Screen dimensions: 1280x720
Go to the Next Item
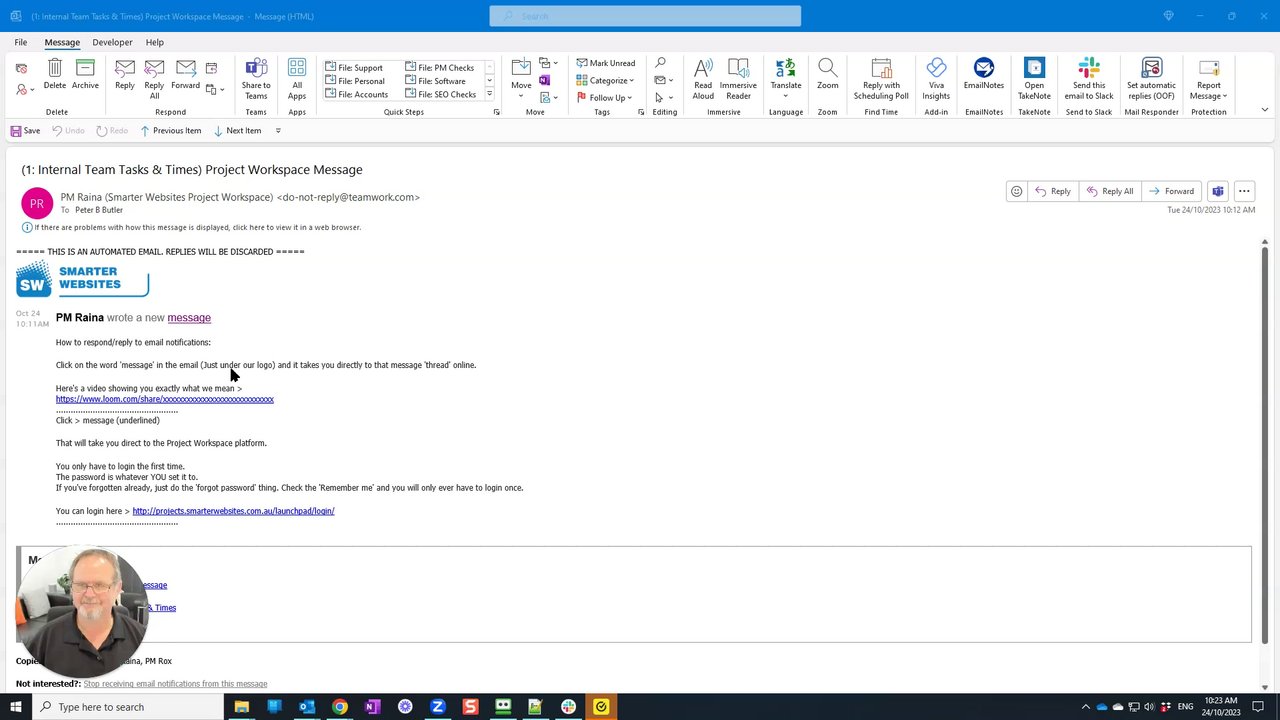pyautogui.click(x=237, y=131)
